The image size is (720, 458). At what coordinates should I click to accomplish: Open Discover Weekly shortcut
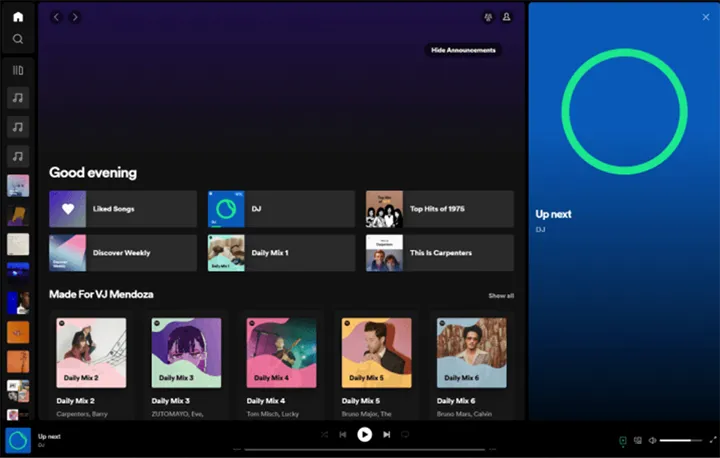pos(123,253)
